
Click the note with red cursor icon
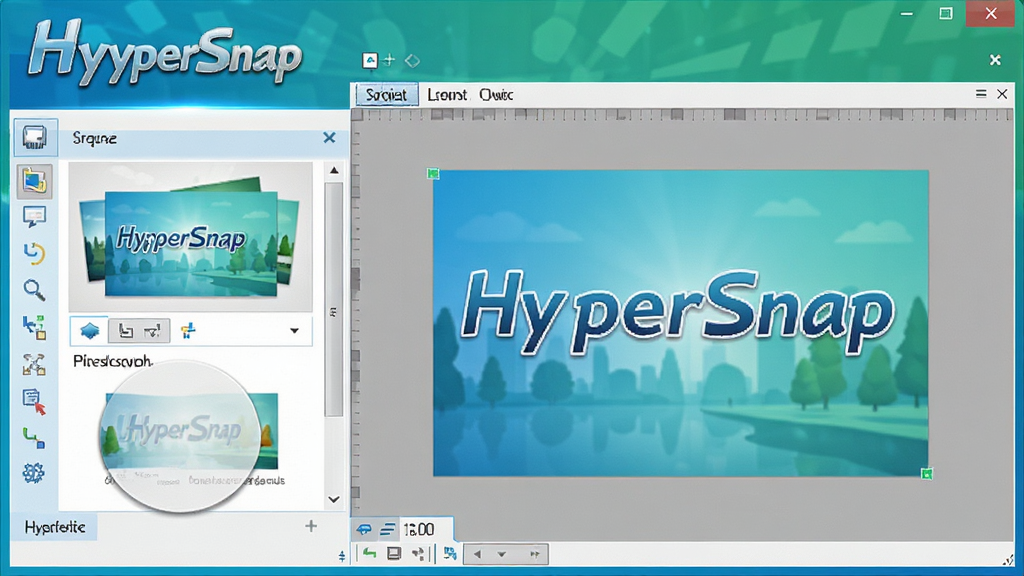click(x=34, y=401)
